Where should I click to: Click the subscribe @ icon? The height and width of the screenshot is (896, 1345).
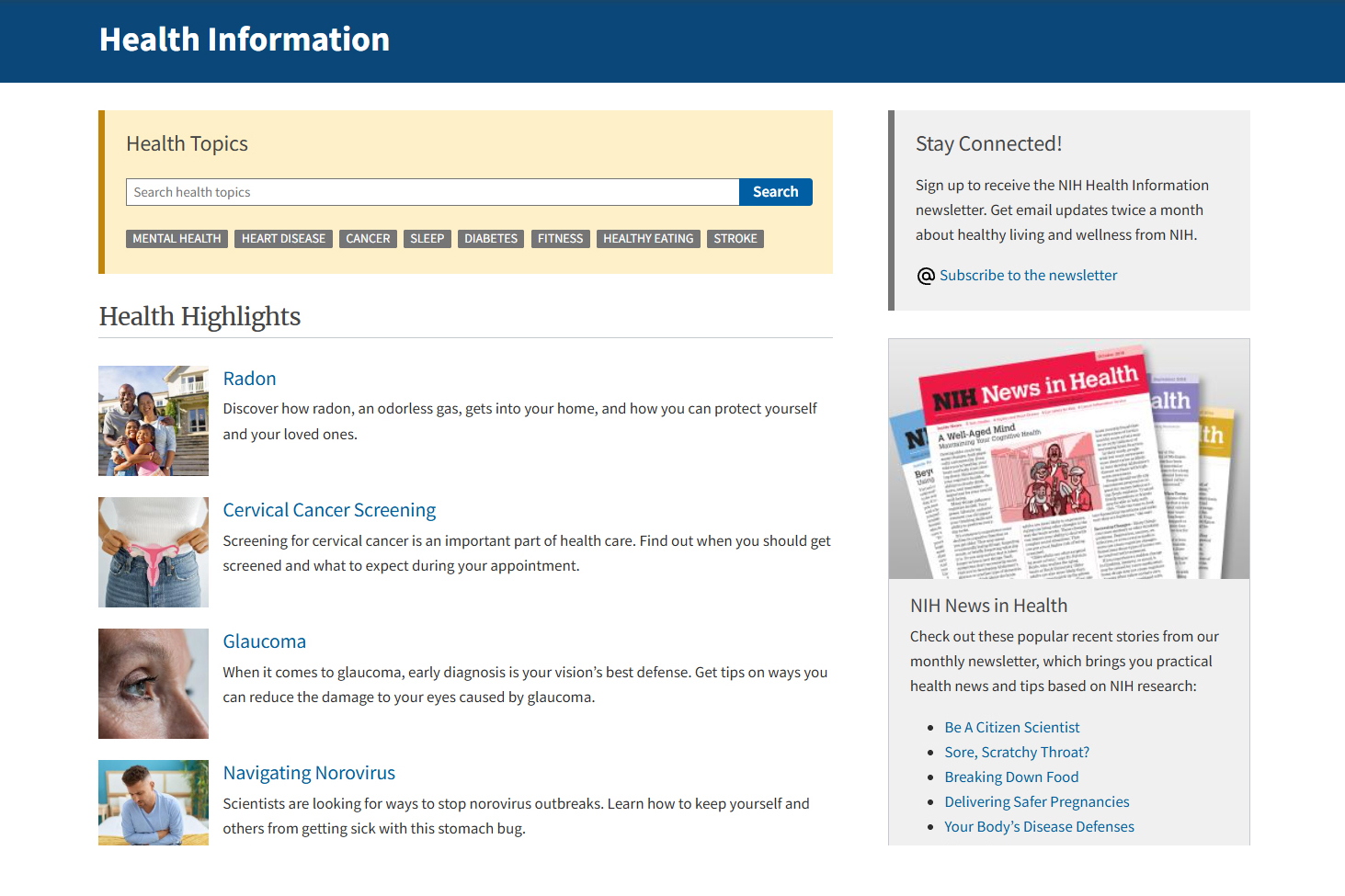pos(926,275)
